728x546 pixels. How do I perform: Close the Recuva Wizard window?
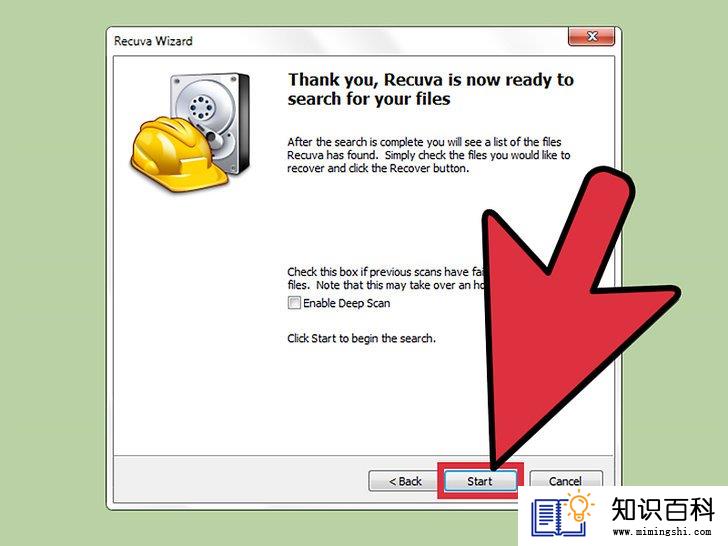pos(592,36)
